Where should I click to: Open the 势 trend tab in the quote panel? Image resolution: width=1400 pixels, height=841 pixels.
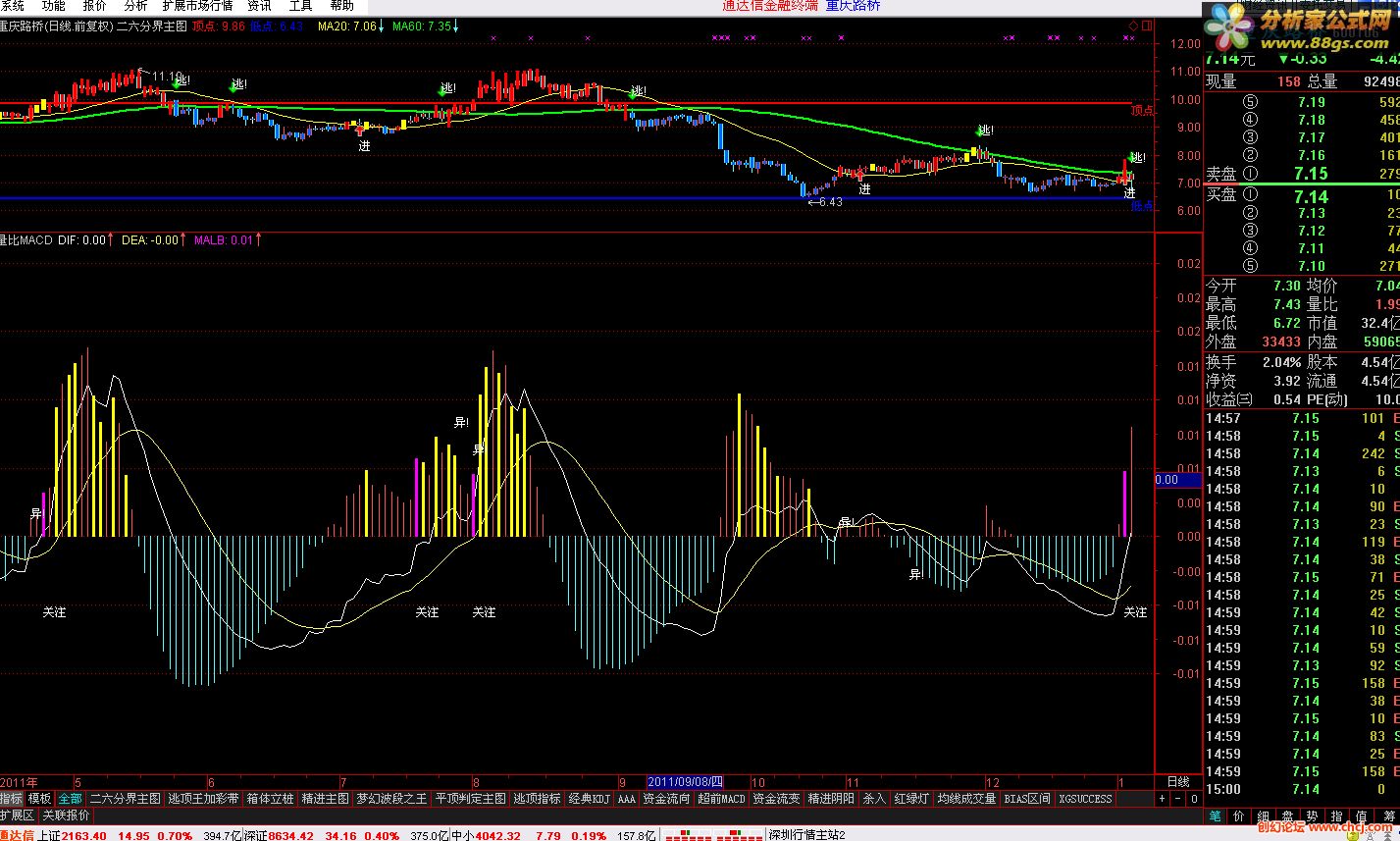tap(1313, 816)
